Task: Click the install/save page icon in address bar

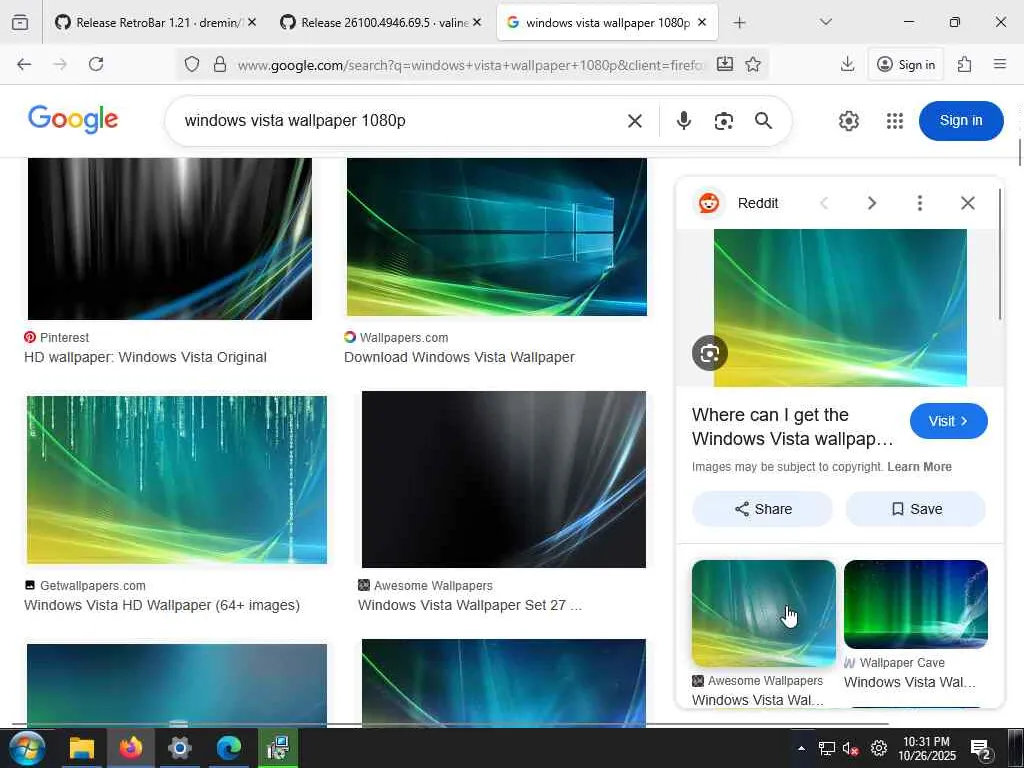Action: pyautogui.click(x=725, y=64)
